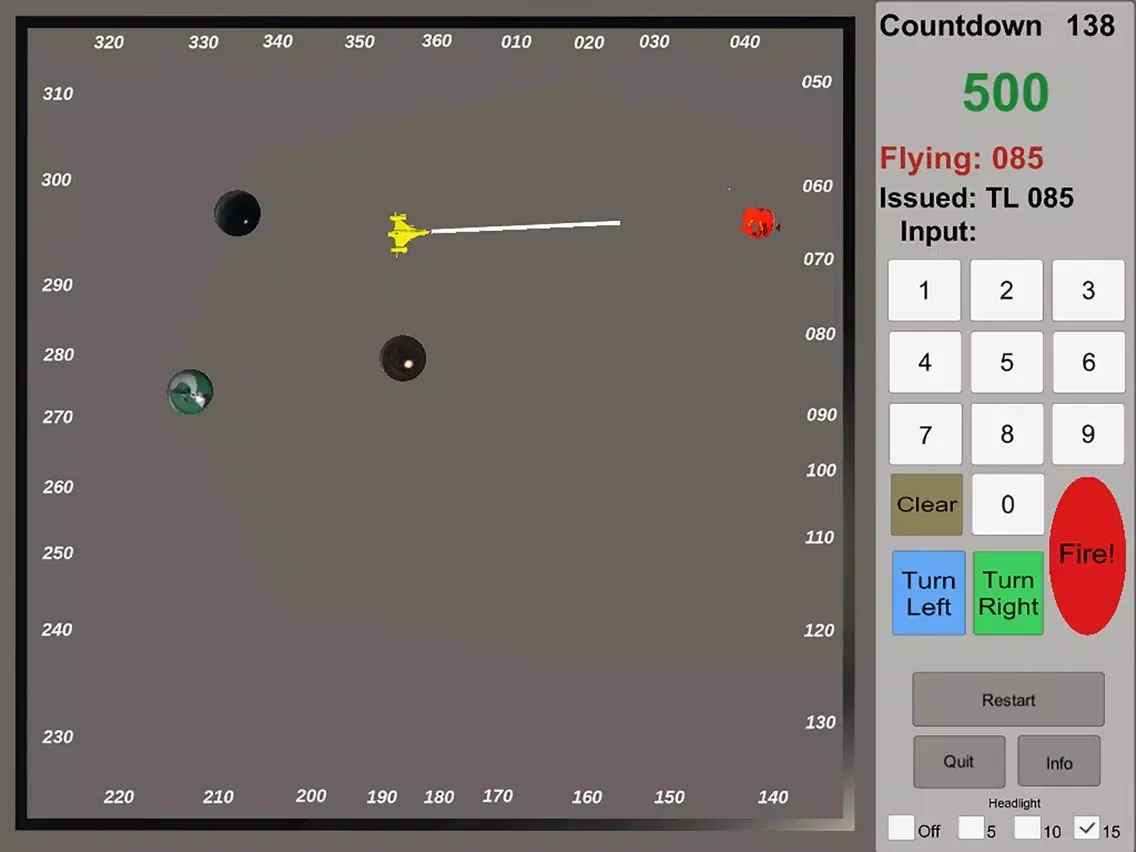Click the 'Flying: 085' readout
This screenshot has width=1136, height=852.
(961, 158)
